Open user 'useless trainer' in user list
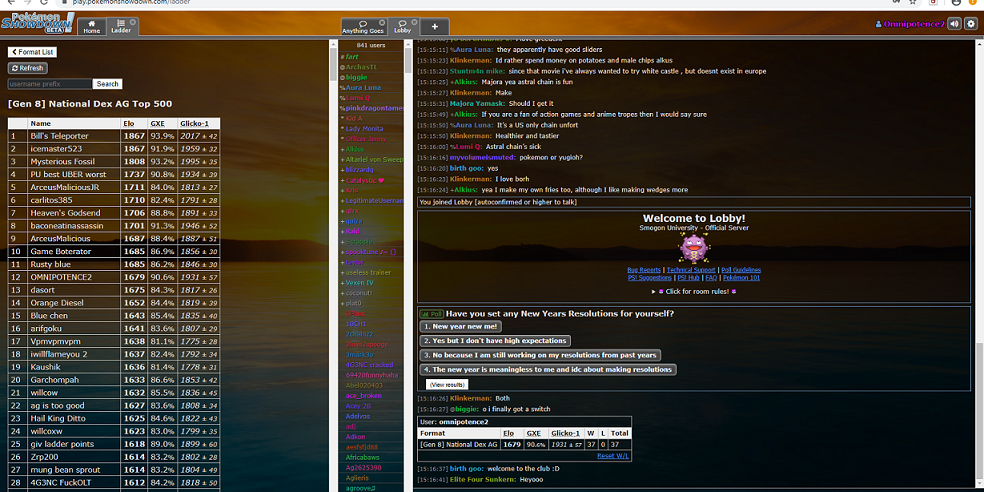 click(x=368, y=272)
